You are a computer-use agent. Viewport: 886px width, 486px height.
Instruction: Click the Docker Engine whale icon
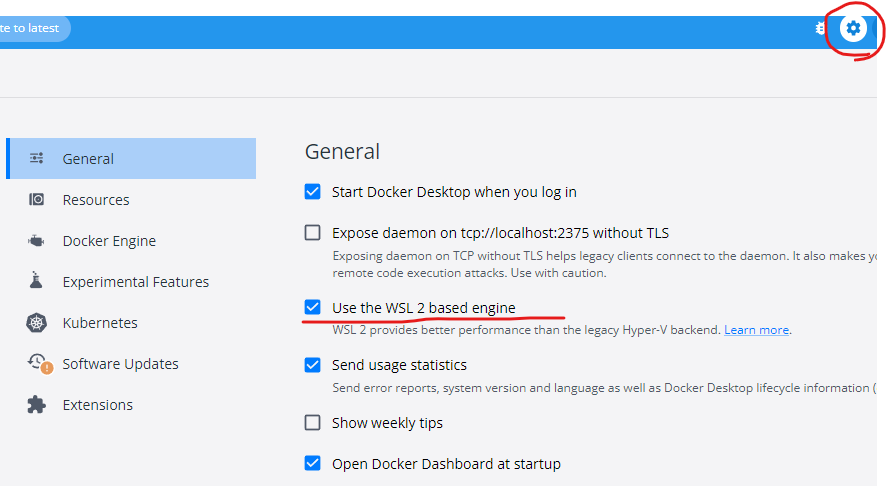pyautogui.click(x=36, y=241)
